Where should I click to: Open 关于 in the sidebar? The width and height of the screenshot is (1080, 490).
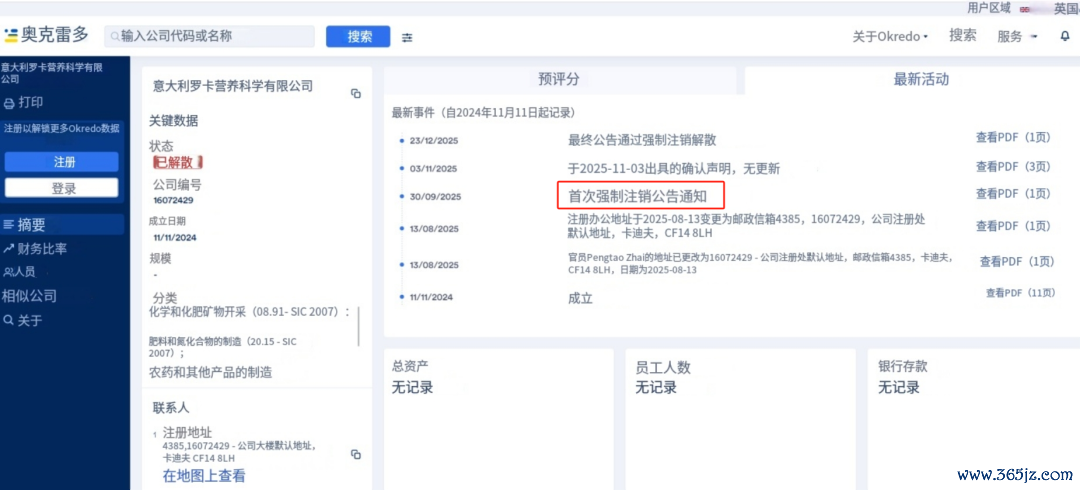(x=23, y=320)
